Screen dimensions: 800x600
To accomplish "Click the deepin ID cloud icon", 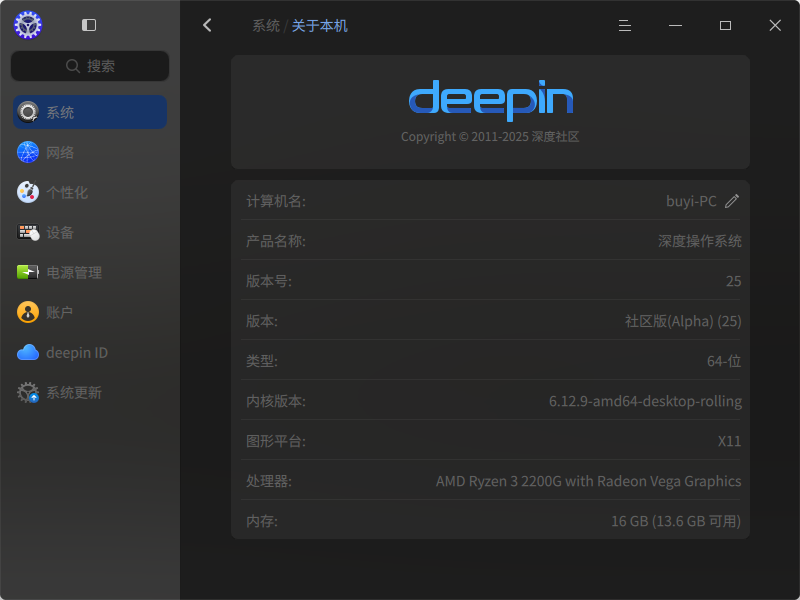I will pyautogui.click(x=28, y=353).
